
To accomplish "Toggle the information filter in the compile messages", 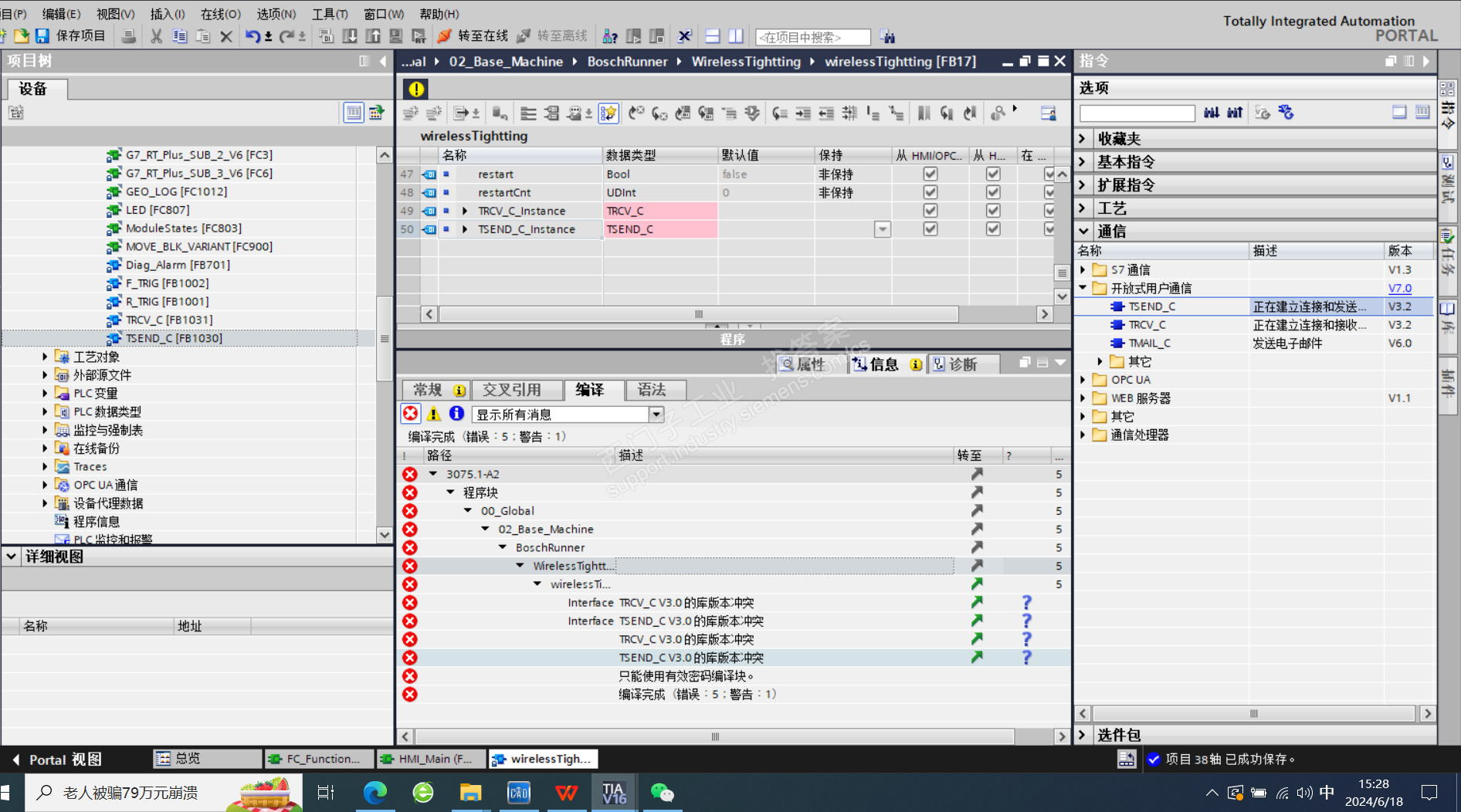I will pos(456,414).
